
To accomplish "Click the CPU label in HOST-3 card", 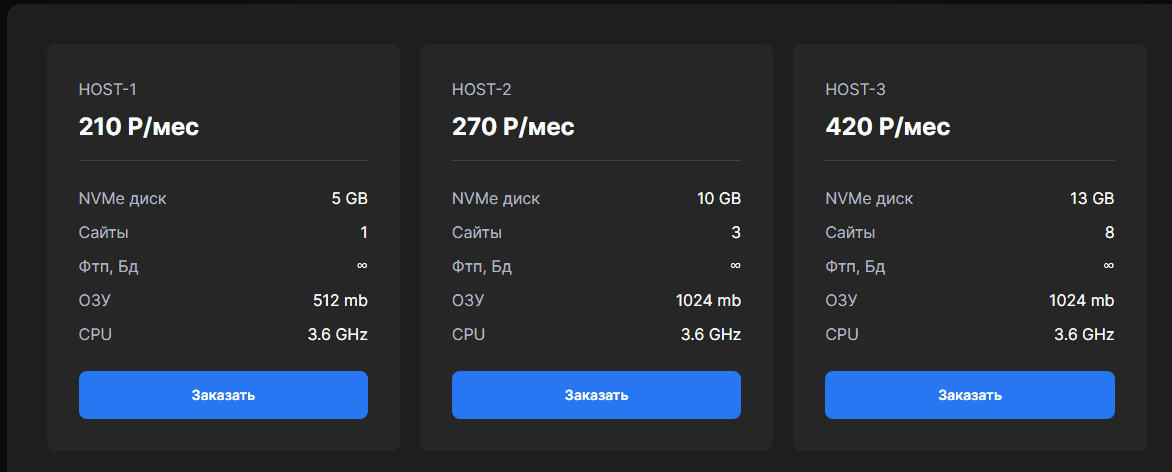I will 841,334.
